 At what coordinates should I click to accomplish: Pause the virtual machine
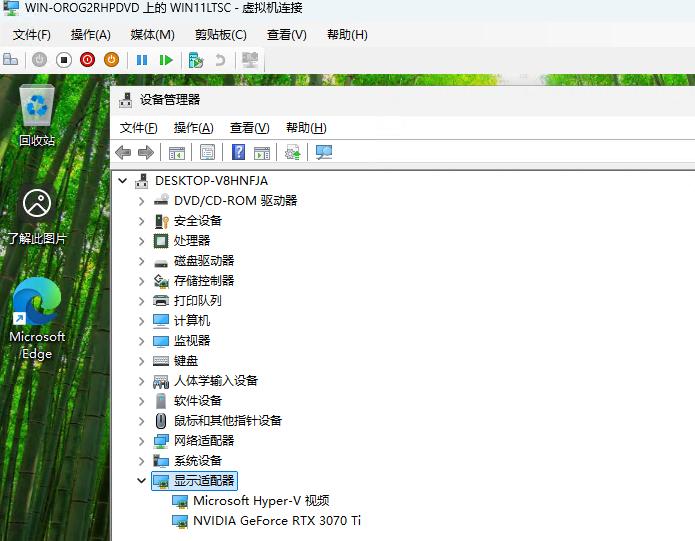(142, 60)
